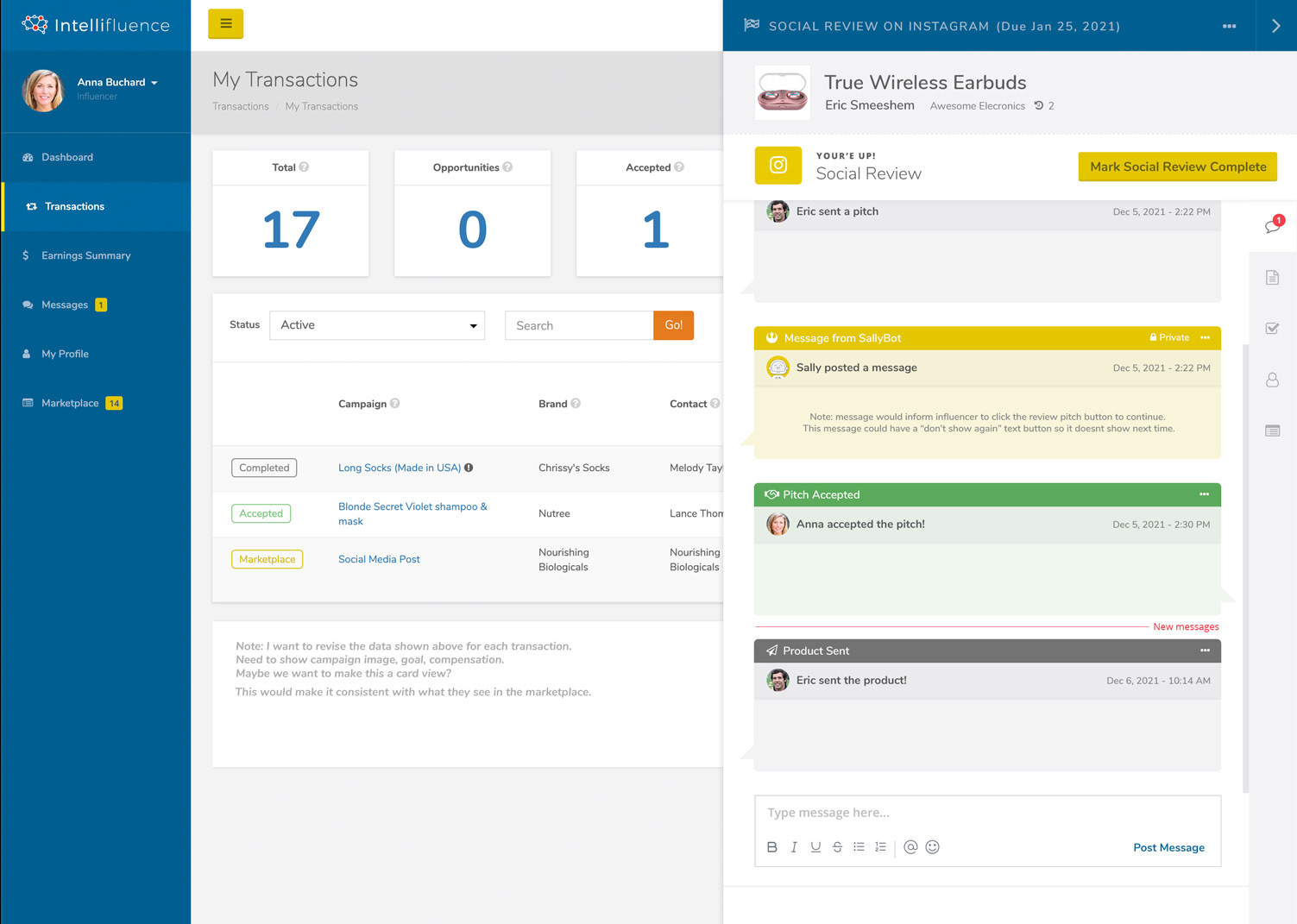Image resolution: width=1297 pixels, height=924 pixels.
Task: Show help for the Accepted stat
Action: [679, 167]
